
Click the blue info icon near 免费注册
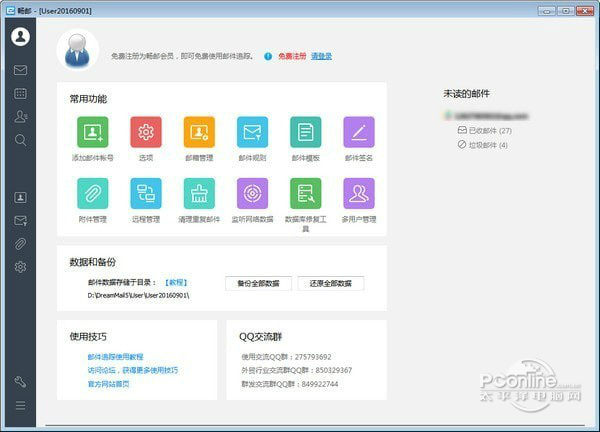[x=268, y=56]
